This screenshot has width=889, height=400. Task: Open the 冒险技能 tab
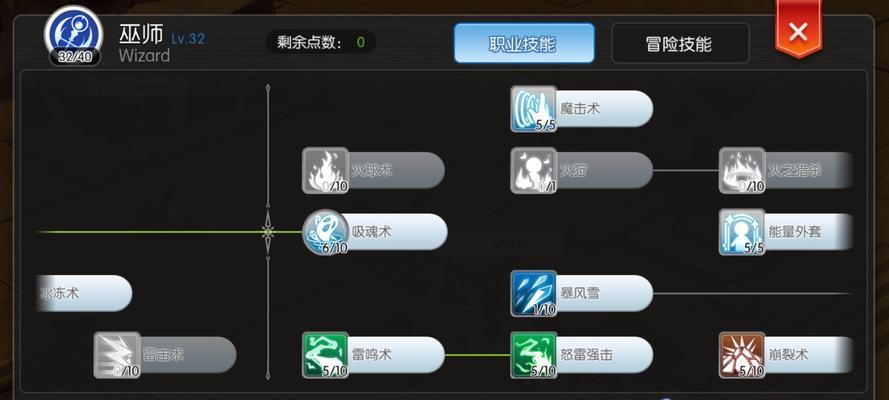[680, 44]
